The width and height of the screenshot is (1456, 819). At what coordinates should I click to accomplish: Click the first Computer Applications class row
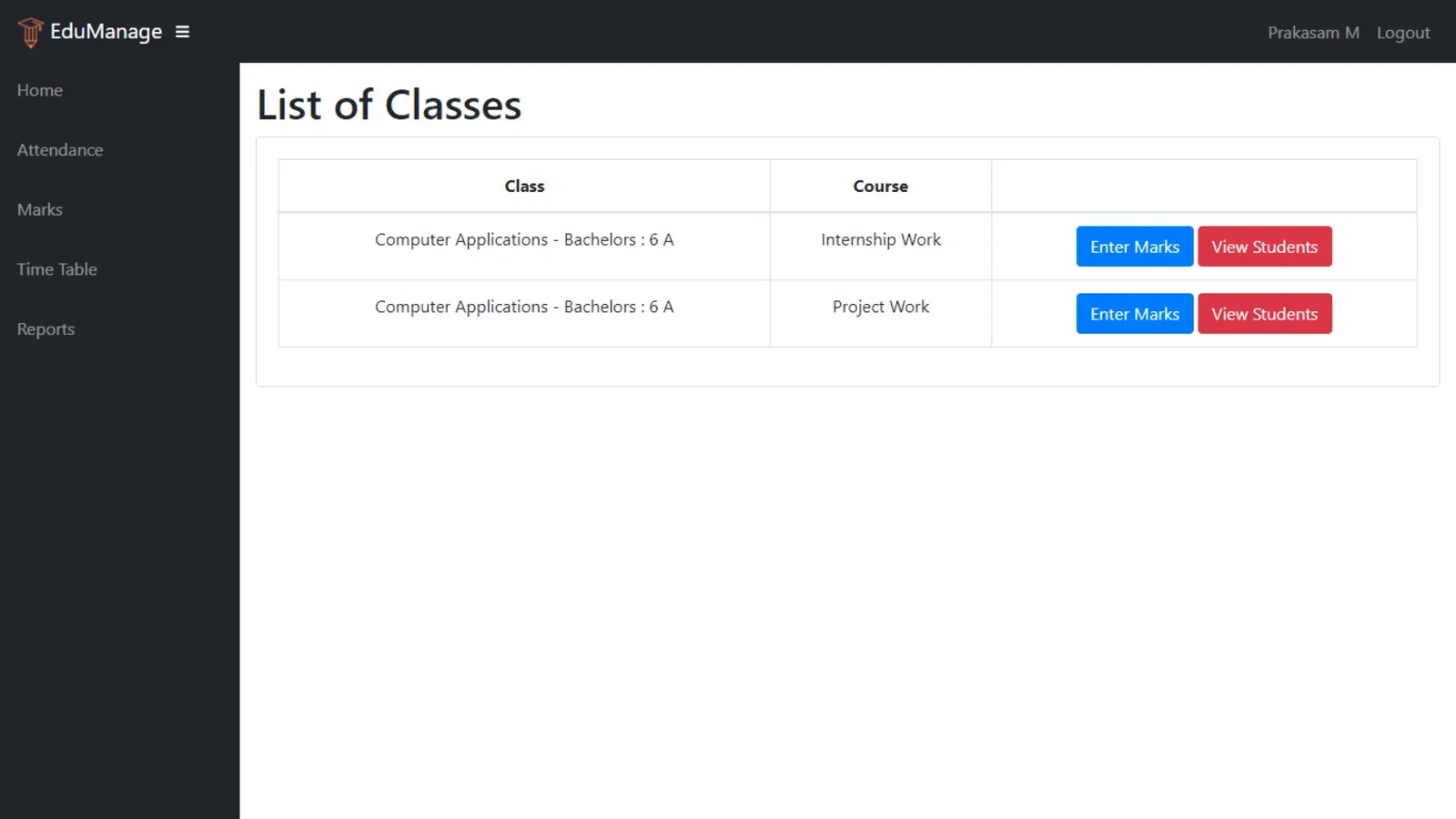pos(524,239)
